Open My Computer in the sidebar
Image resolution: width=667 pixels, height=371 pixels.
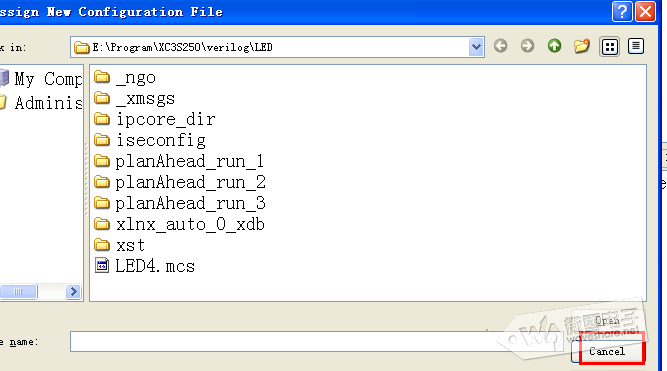click(x=42, y=79)
